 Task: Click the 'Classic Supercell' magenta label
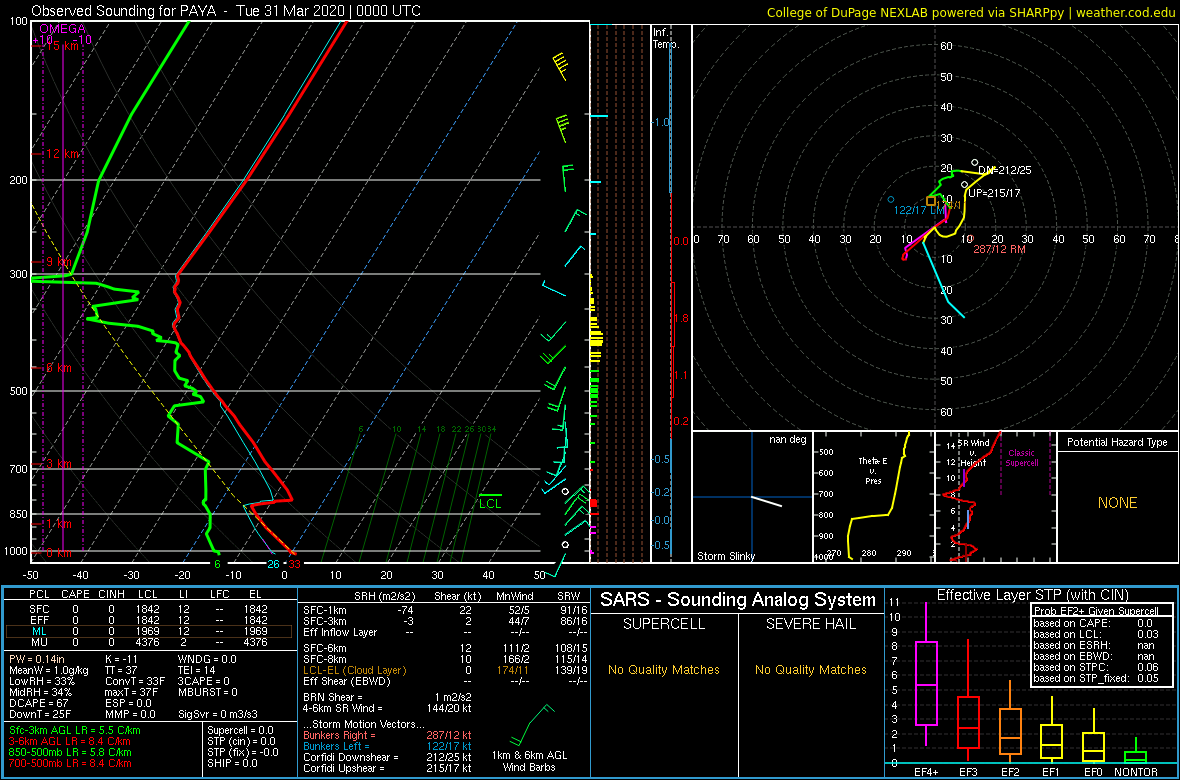[1023, 458]
